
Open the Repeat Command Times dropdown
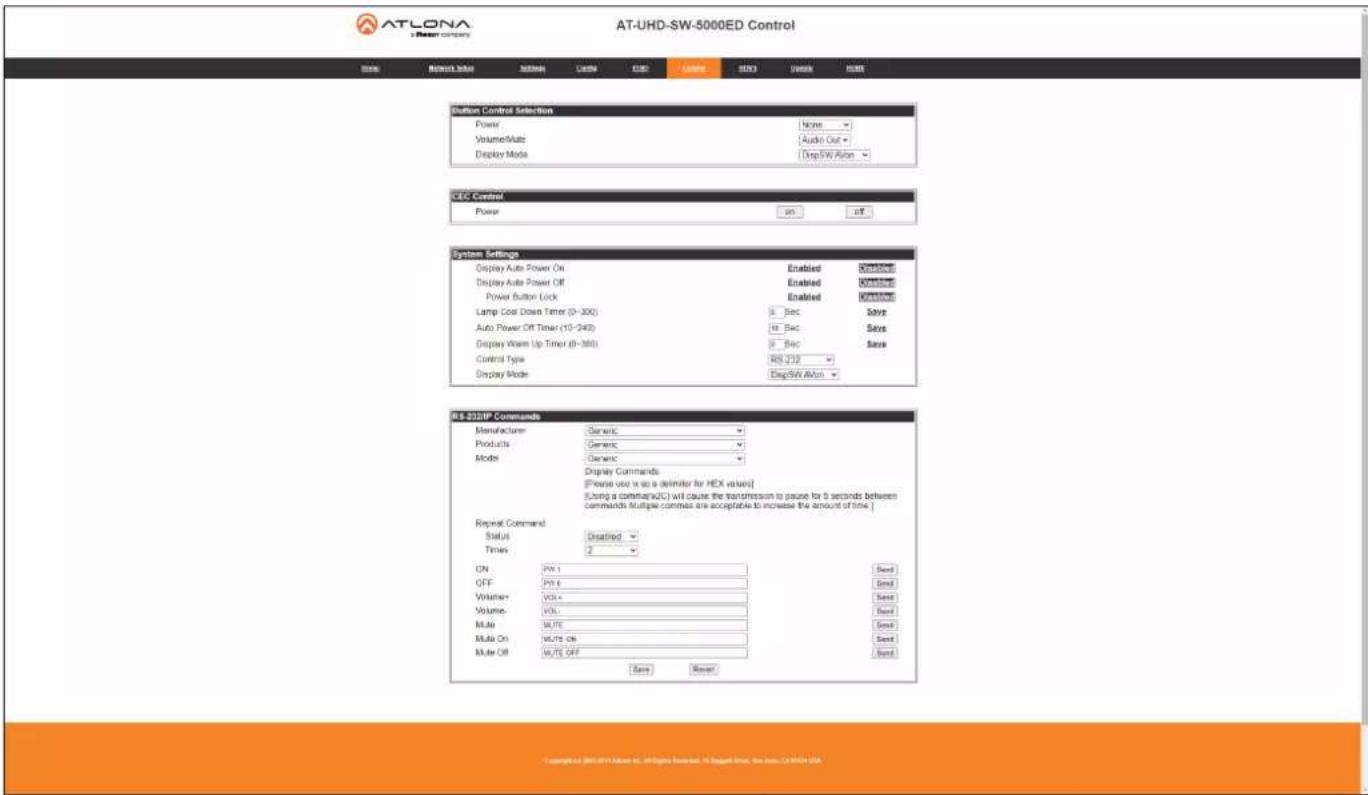click(611, 550)
